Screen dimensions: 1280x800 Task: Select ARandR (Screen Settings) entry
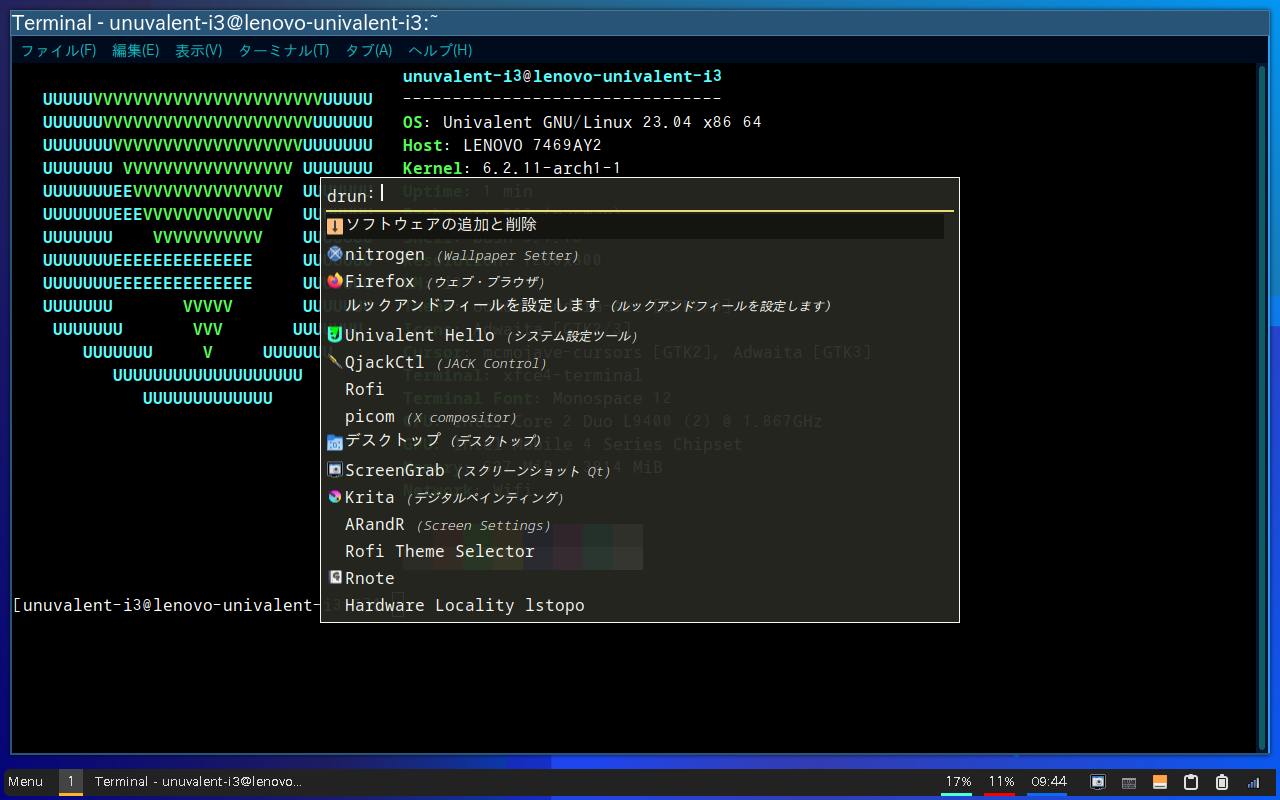[x=635, y=524]
